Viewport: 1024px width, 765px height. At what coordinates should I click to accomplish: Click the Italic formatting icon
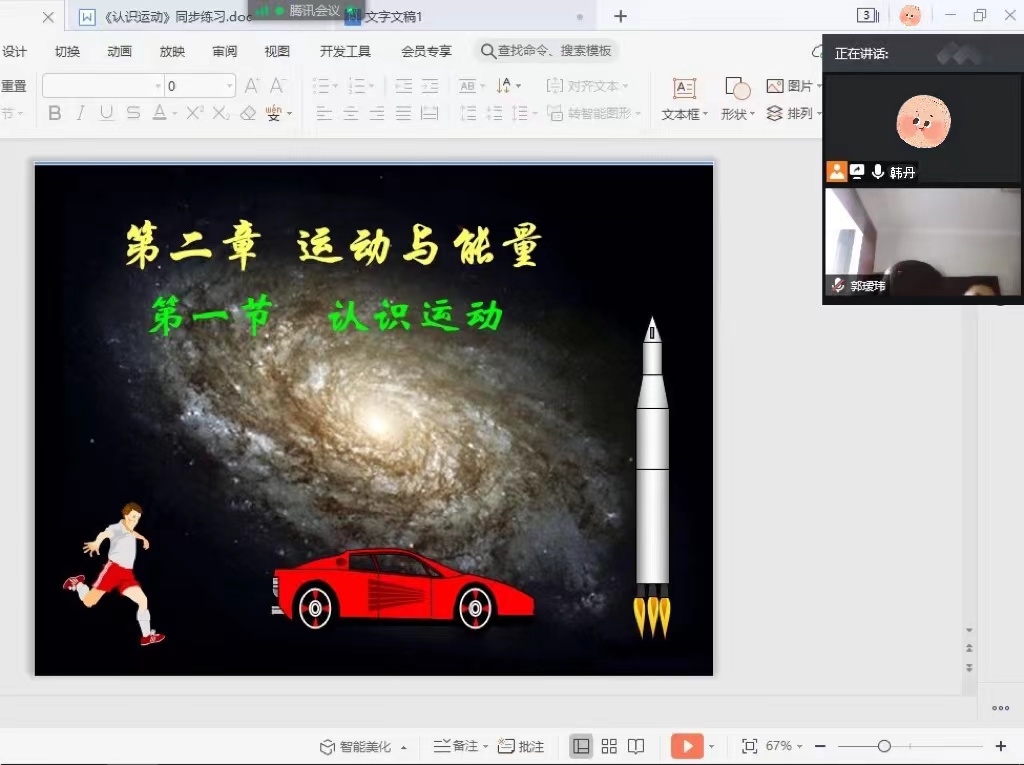click(x=80, y=113)
